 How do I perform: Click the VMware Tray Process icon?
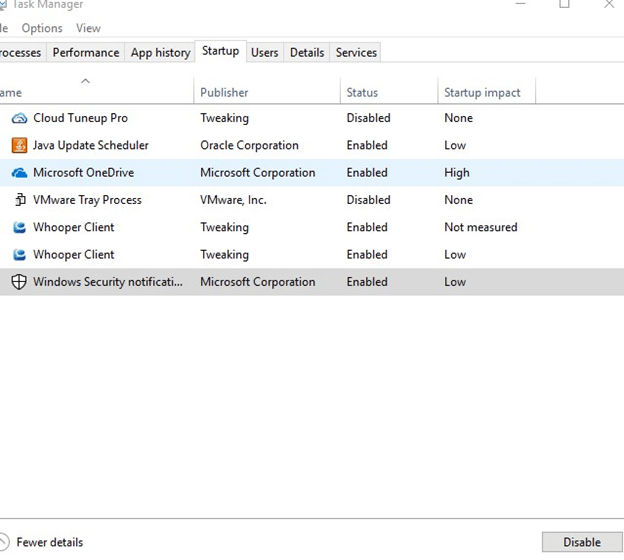(20, 200)
